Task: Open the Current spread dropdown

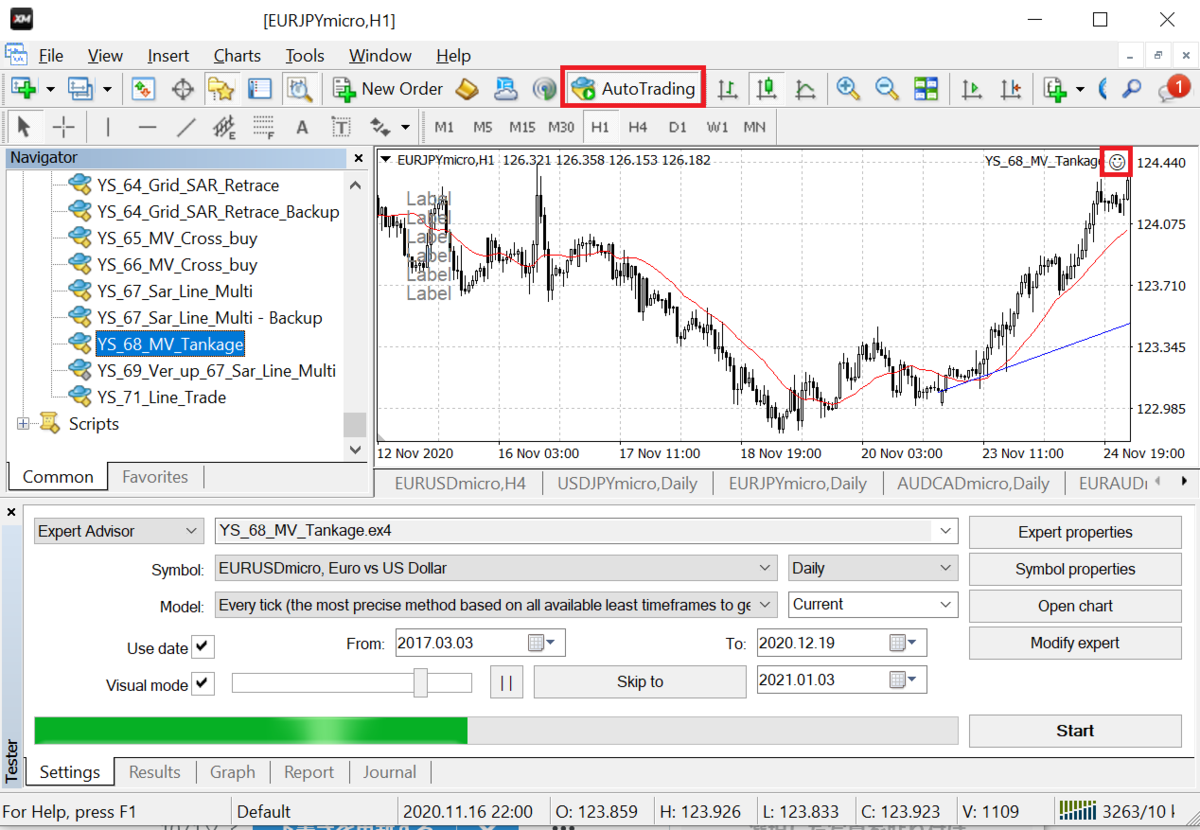Action: point(873,605)
